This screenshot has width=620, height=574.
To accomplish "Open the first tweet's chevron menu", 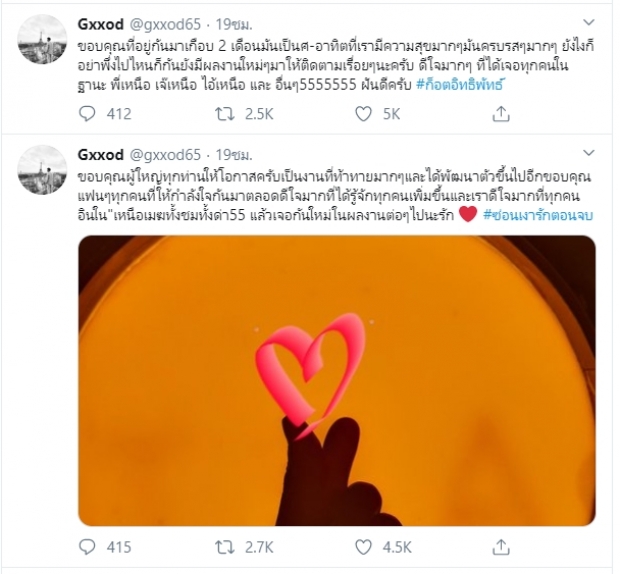I will click(x=589, y=23).
